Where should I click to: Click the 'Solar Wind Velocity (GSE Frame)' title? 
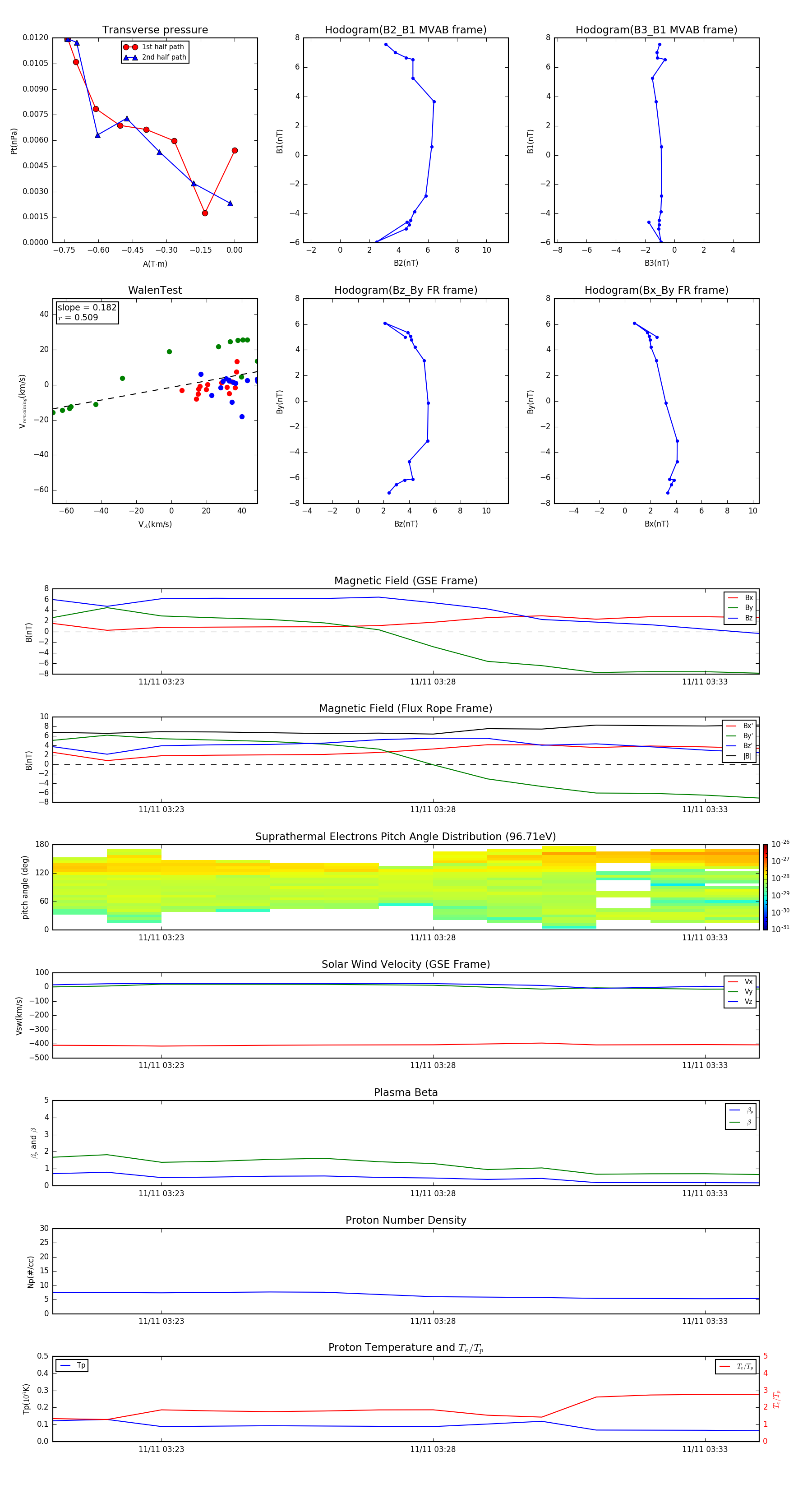(x=406, y=965)
